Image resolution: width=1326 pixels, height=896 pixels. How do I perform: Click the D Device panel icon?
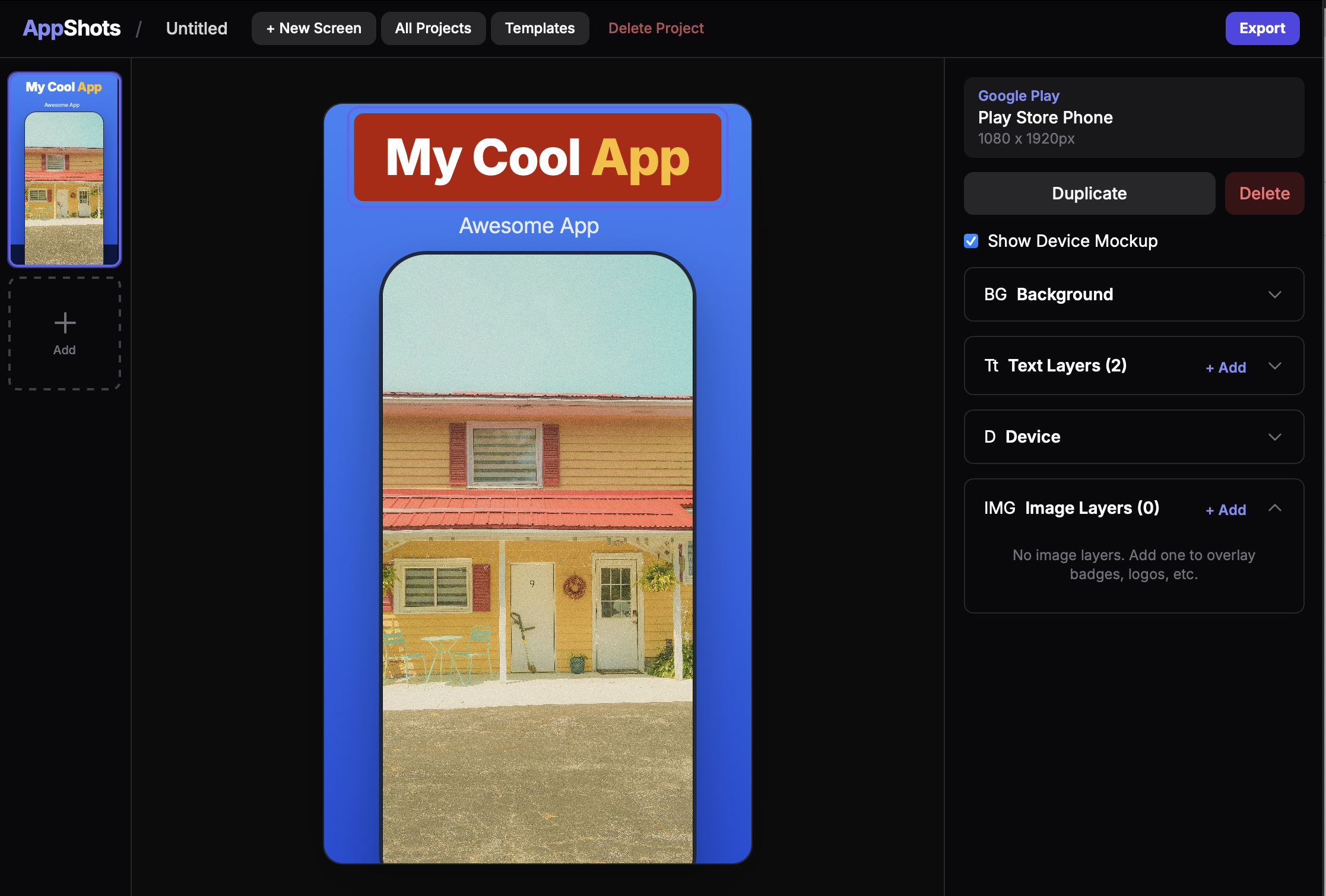(x=990, y=437)
